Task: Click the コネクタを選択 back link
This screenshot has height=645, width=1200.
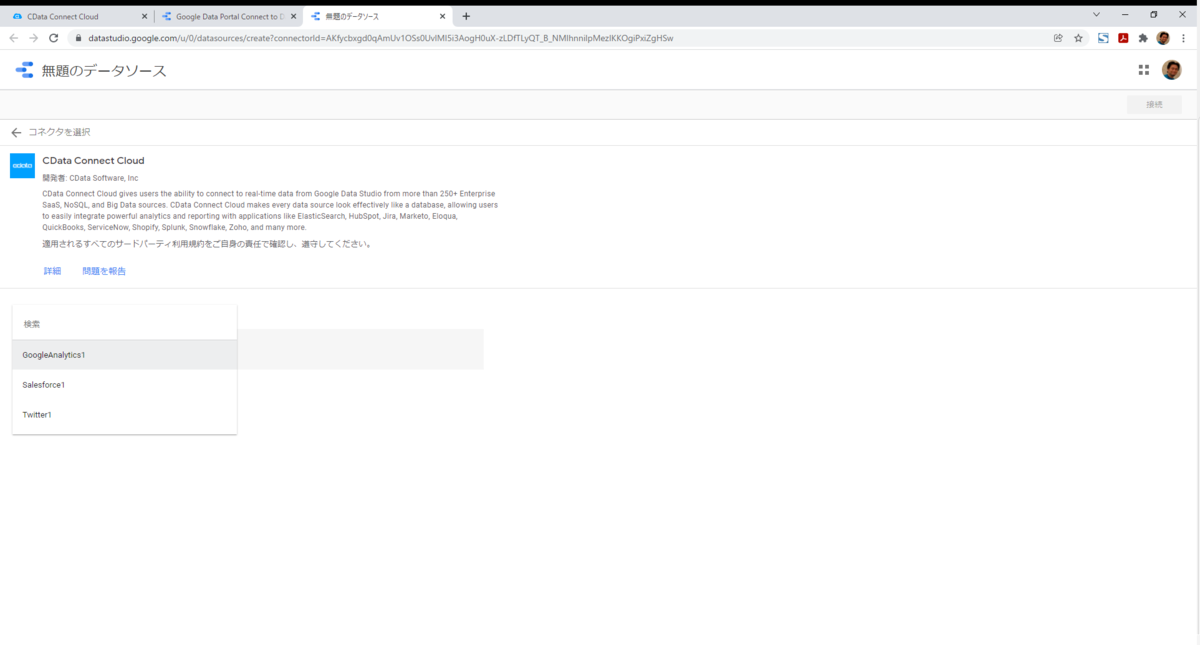Action: coord(59,132)
